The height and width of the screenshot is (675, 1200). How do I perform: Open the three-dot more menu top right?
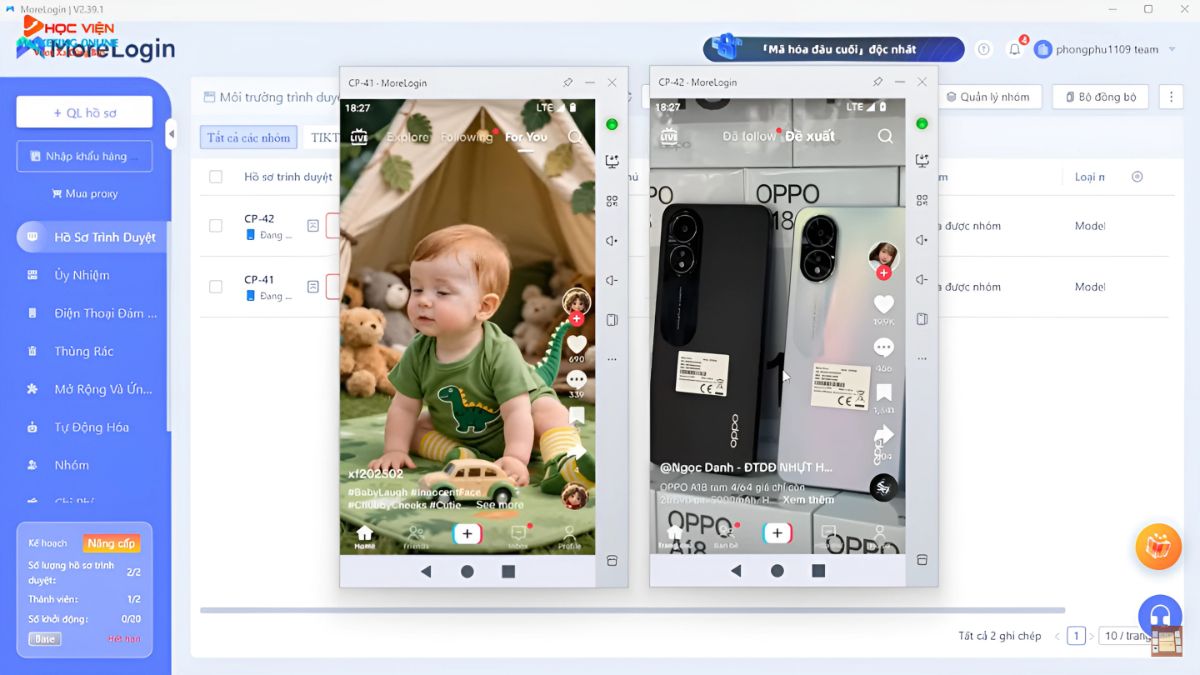pyautogui.click(x=1170, y=97)
